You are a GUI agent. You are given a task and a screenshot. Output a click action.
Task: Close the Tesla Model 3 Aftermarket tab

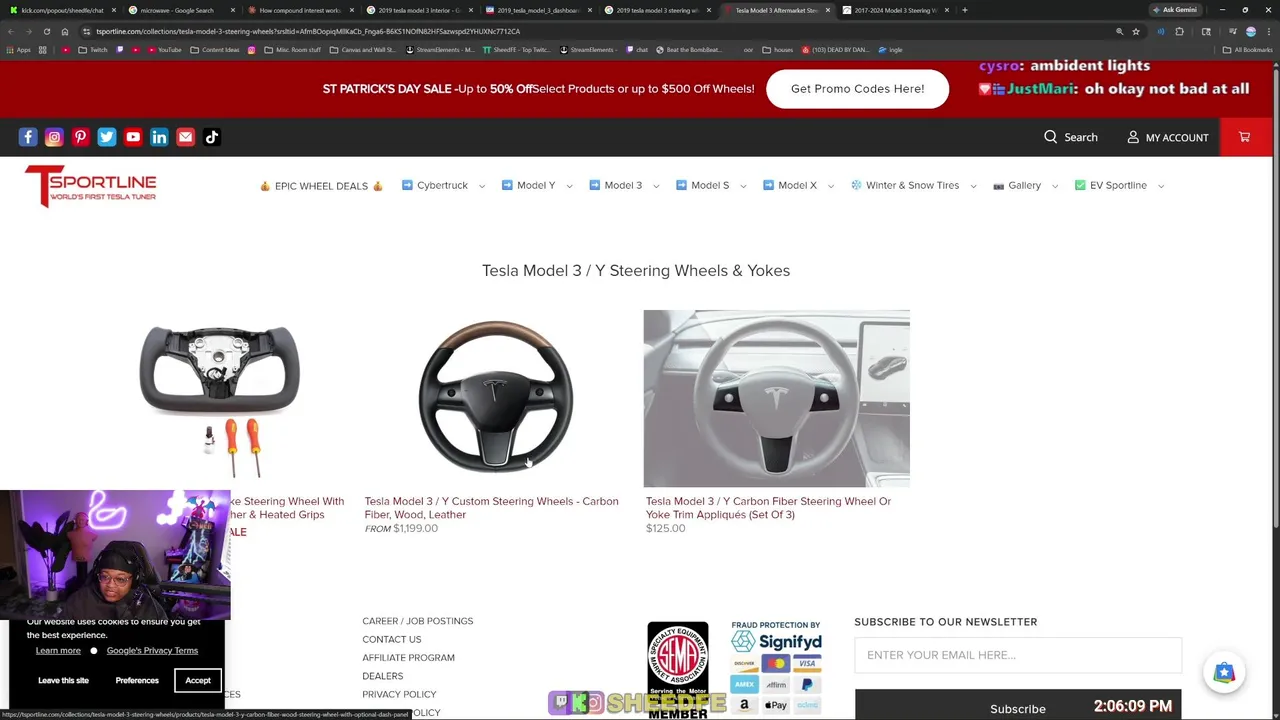point(827,10)
